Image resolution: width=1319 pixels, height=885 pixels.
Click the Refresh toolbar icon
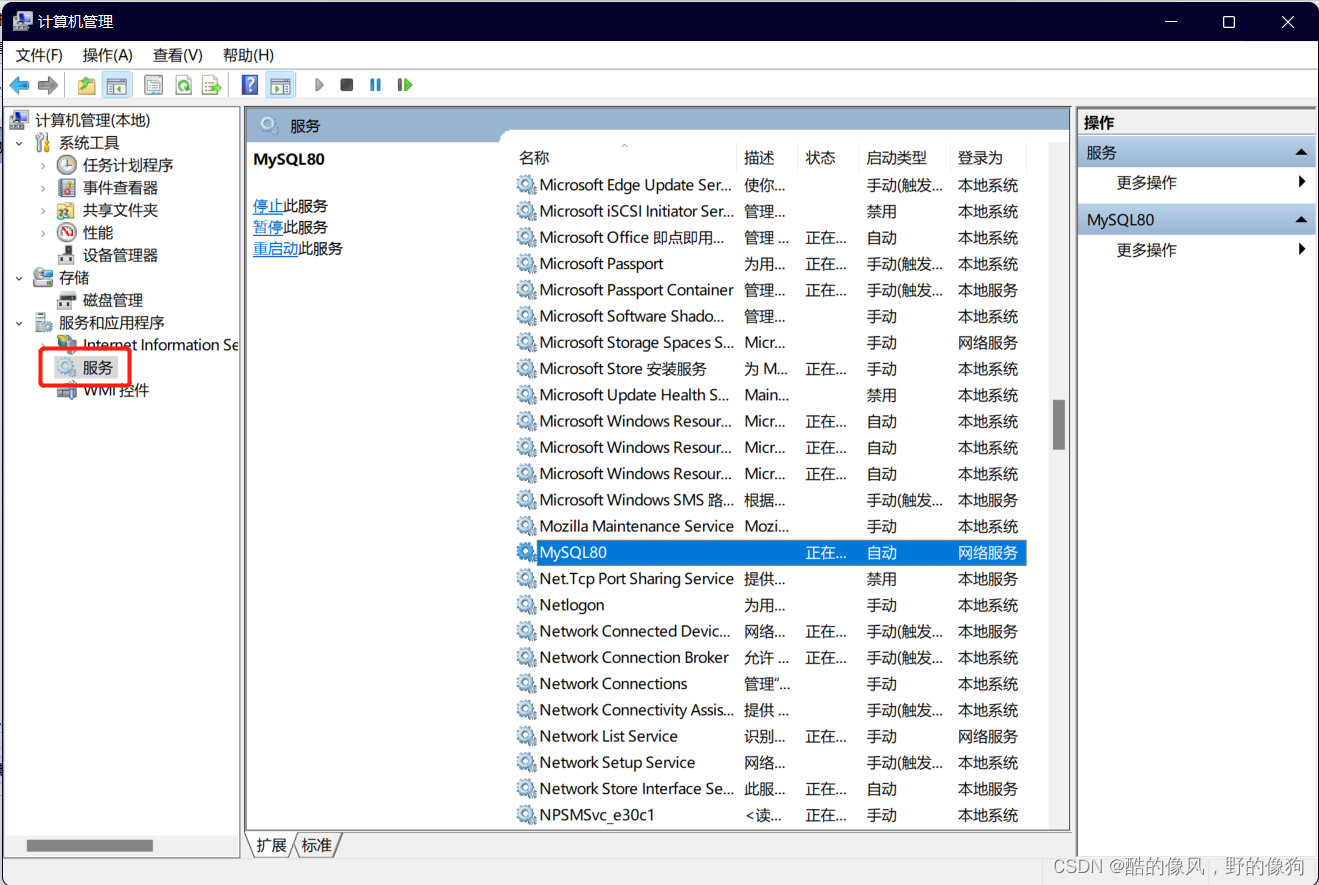pyautogui.click(x=183, y=85)
